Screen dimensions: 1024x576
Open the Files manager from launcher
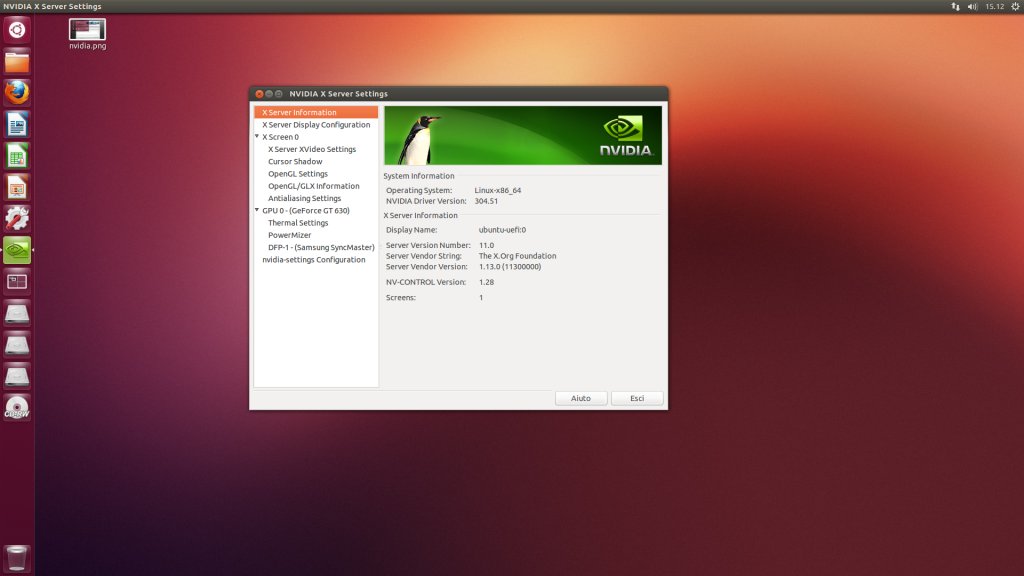pyautogui.click(x=17, y=62)
